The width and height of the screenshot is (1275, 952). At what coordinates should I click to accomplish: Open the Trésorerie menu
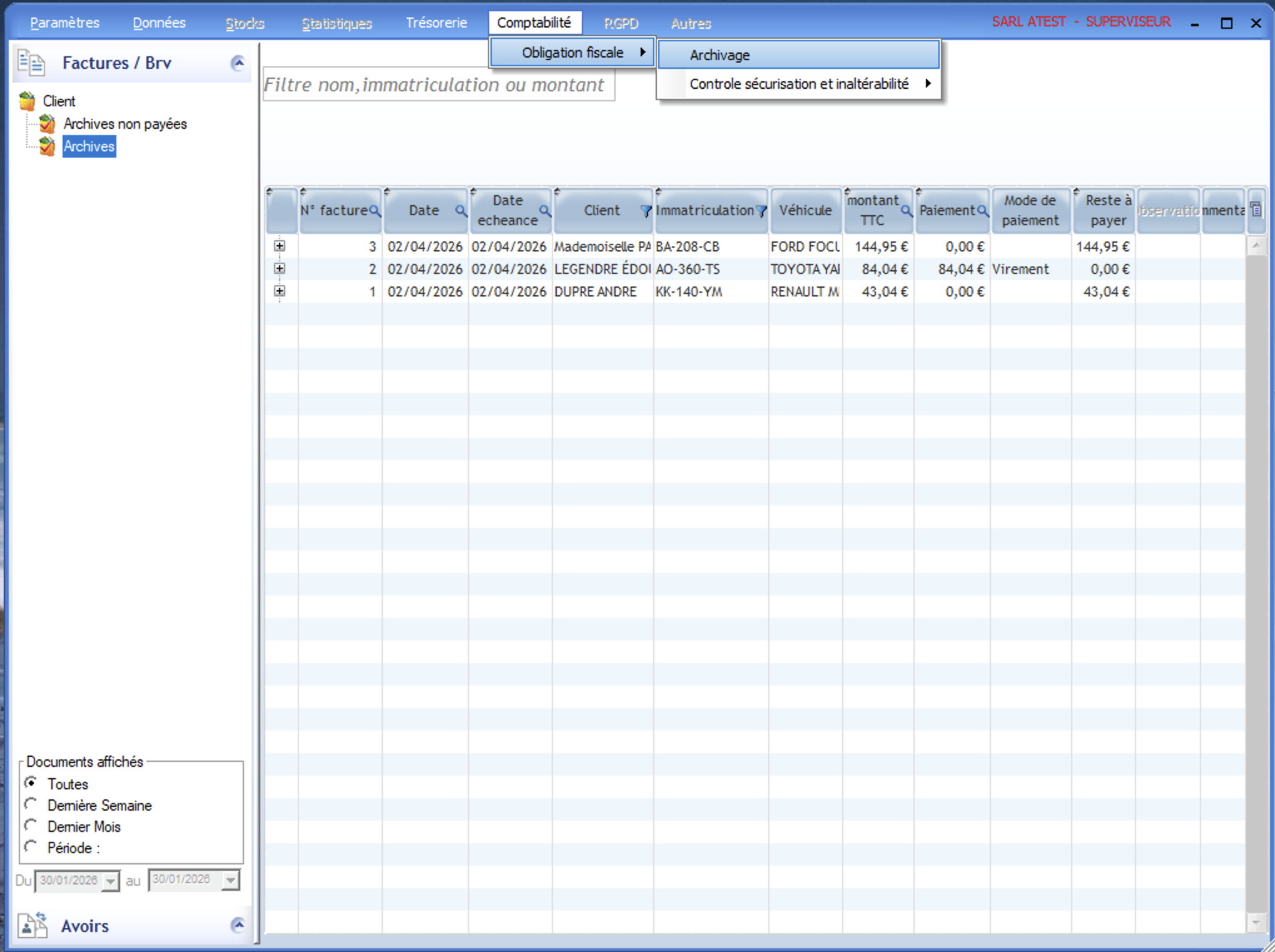436,23
